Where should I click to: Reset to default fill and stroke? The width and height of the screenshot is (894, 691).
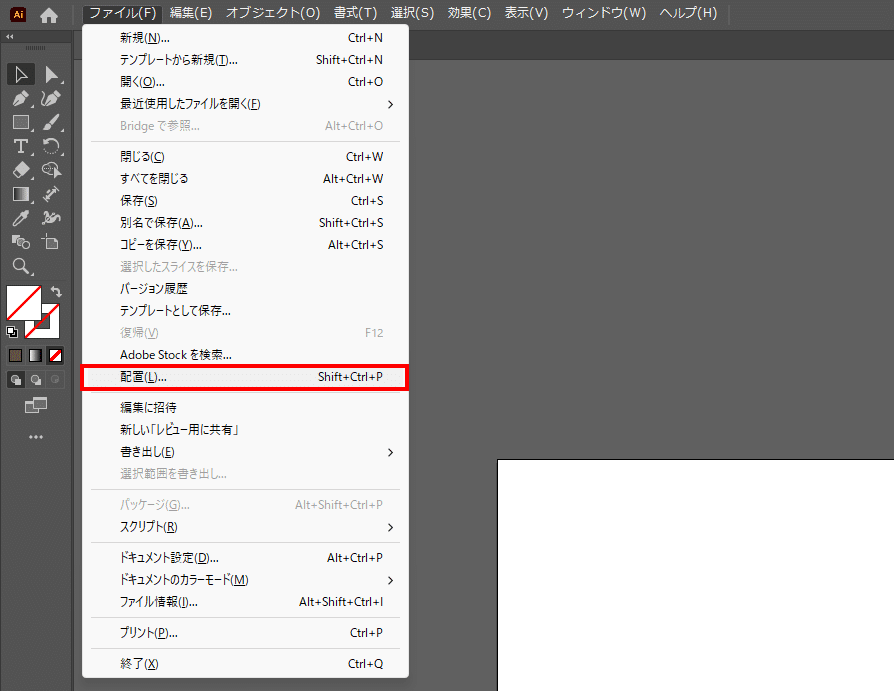pos(11,332)
